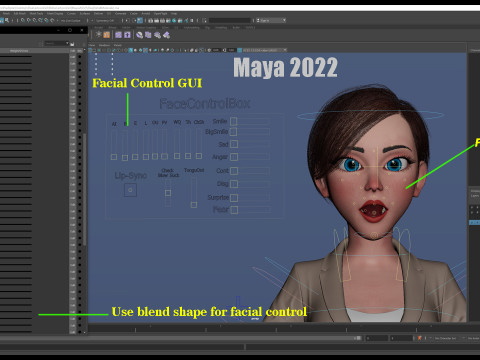Click the purple grid shelf icon left of up-arrow
This screenshot has width=480, height=360.
(118, 35)
